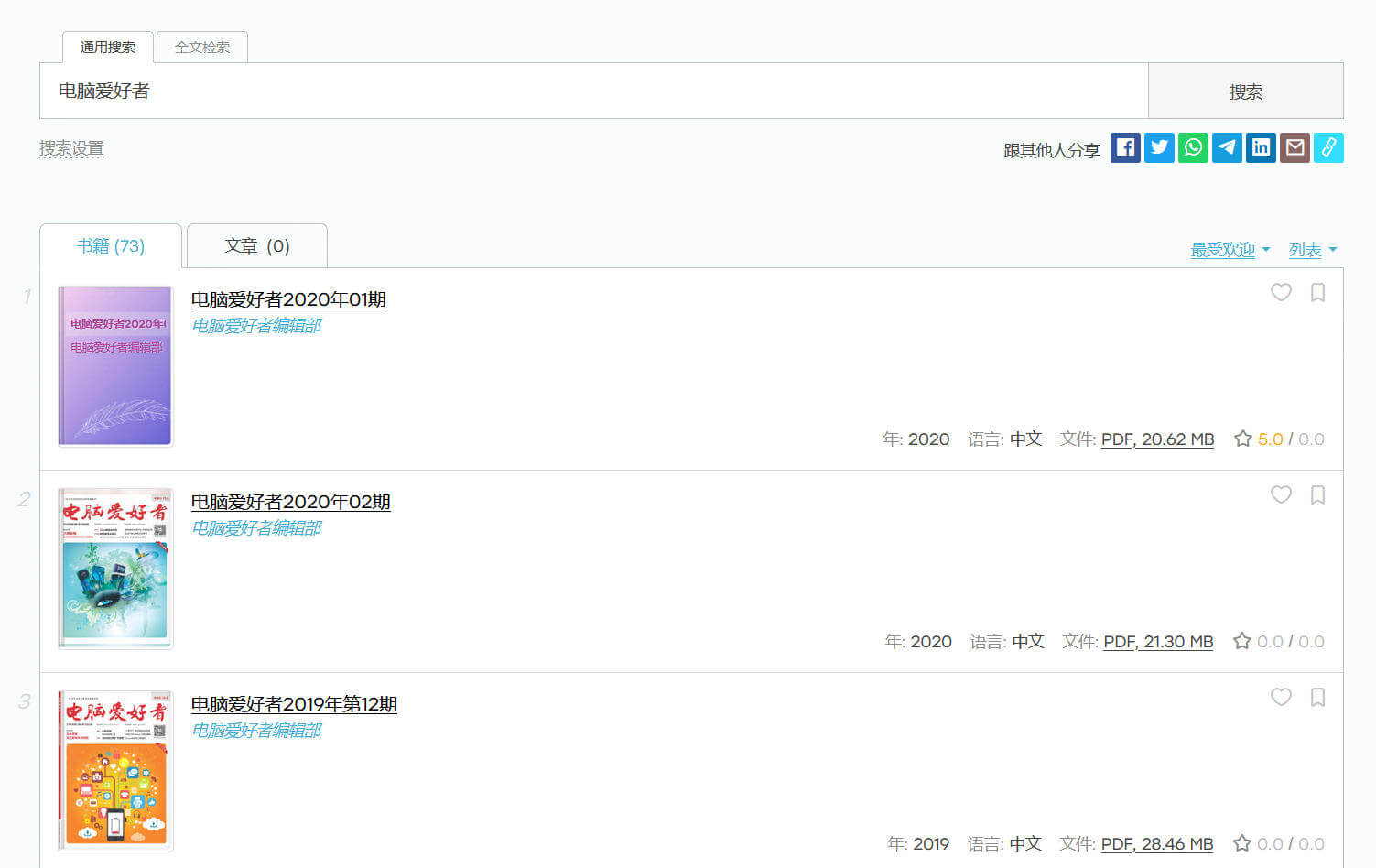Download the PDF, 21.30 MB file

1158,641
